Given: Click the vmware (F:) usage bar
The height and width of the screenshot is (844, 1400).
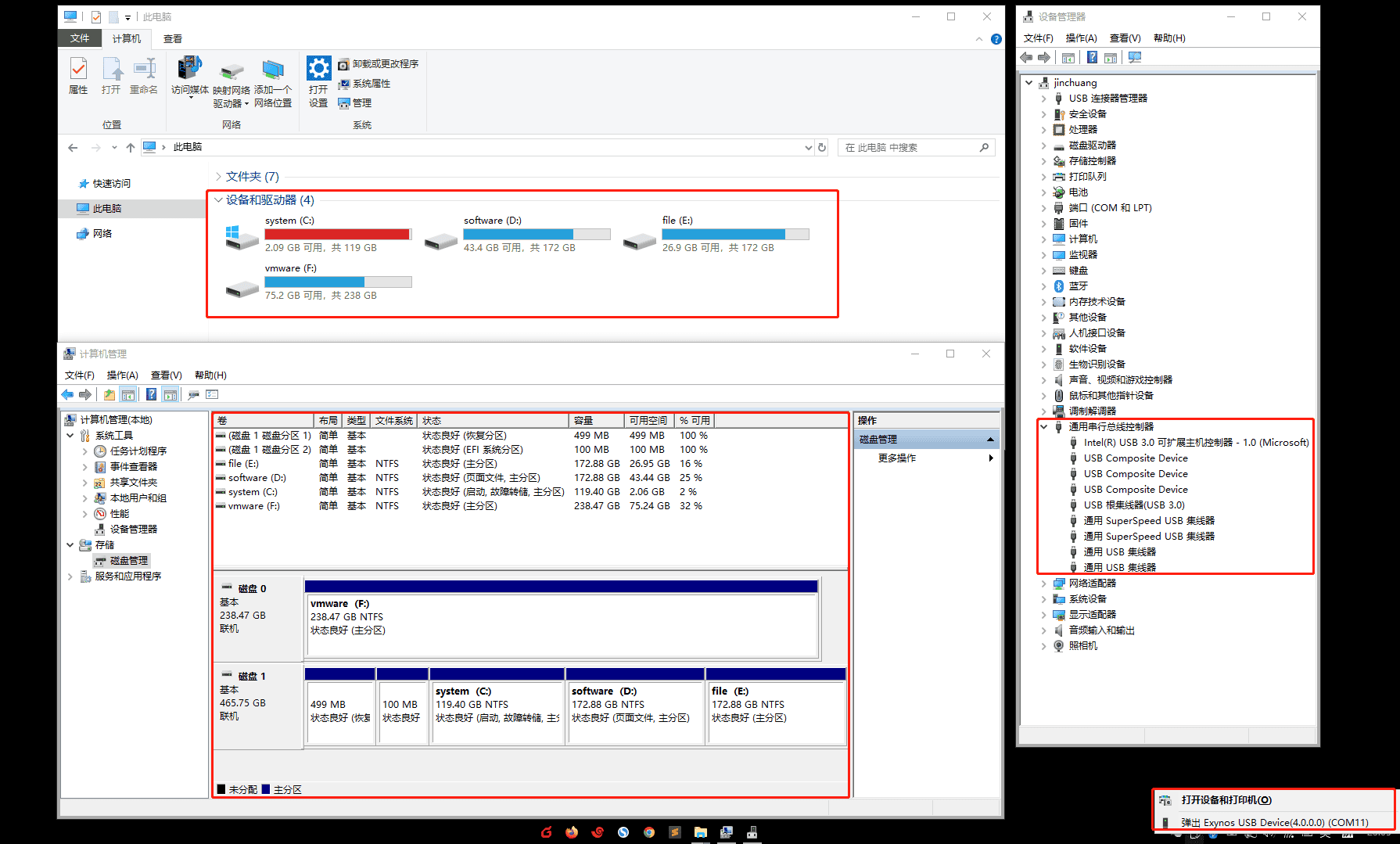Looking at the screenshot, I should tap(338, 282).
